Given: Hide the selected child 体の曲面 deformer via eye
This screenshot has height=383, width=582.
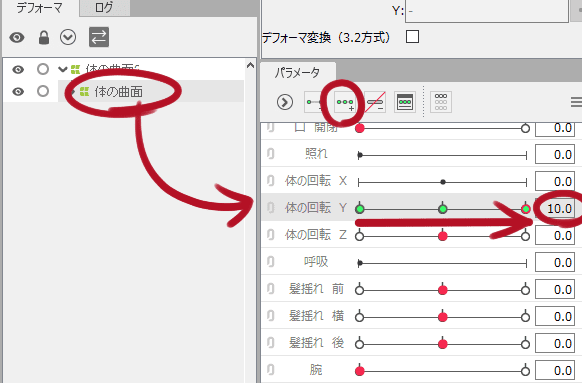Looking at the screenshot, I should coord(18,91).
